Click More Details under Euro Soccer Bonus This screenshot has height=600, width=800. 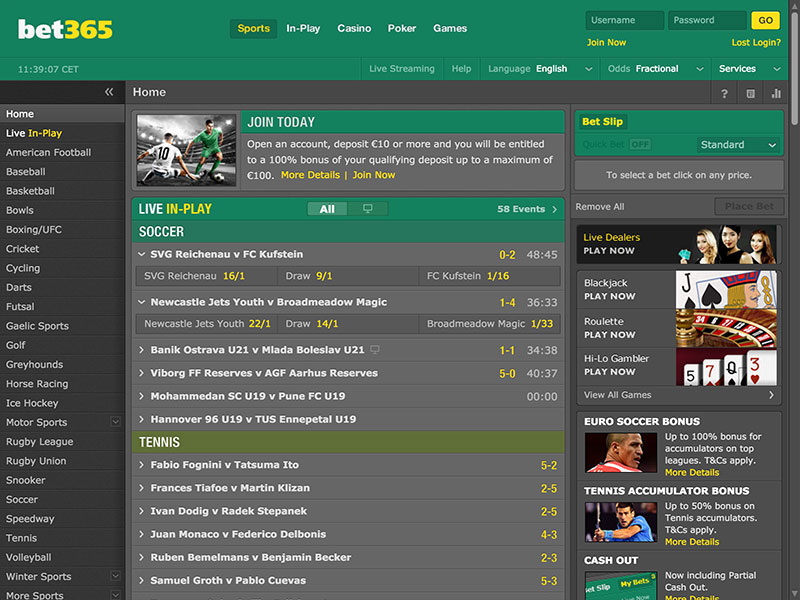(692, 472)
